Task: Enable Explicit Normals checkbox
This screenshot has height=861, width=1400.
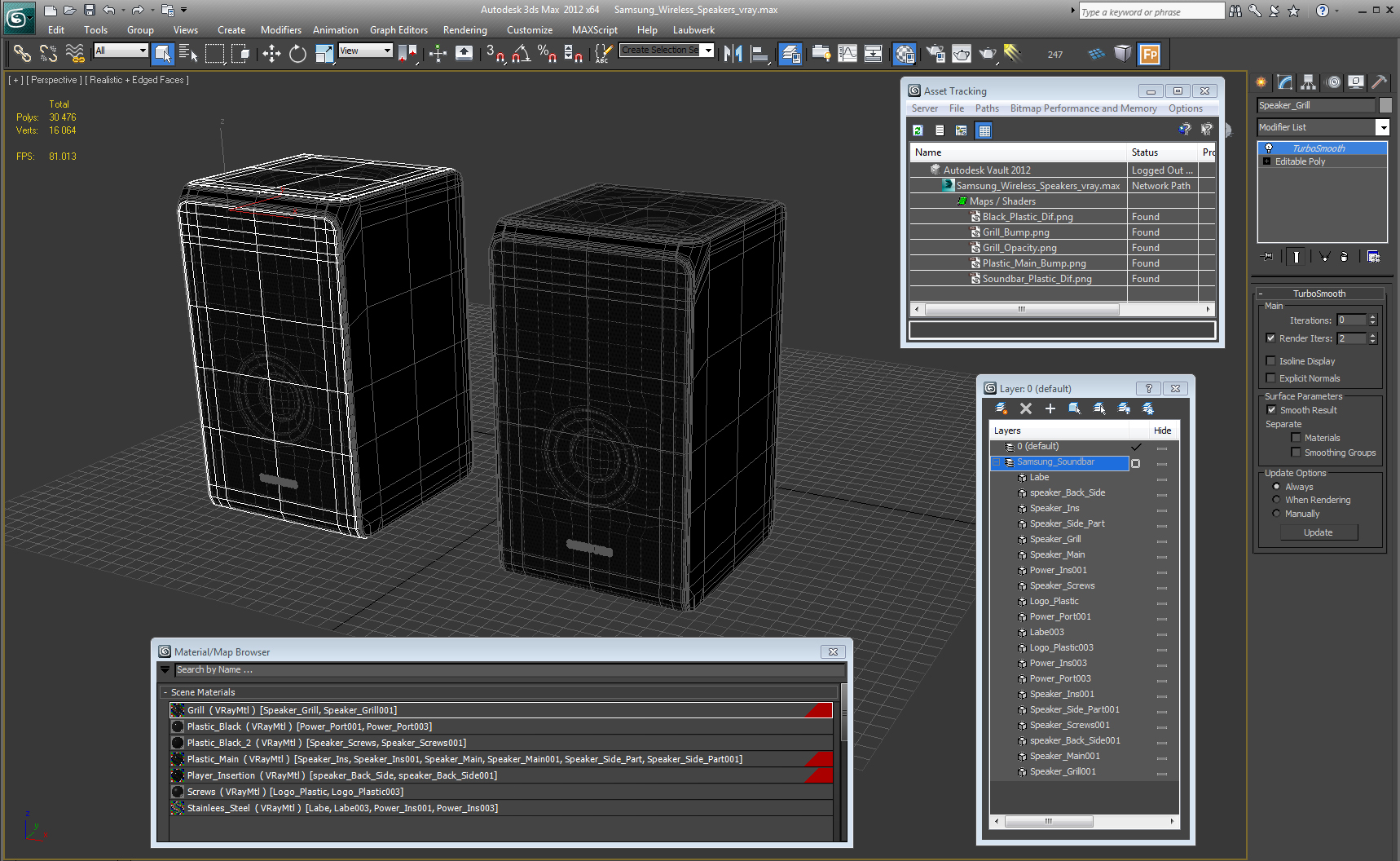Action: pos(1270,378)
